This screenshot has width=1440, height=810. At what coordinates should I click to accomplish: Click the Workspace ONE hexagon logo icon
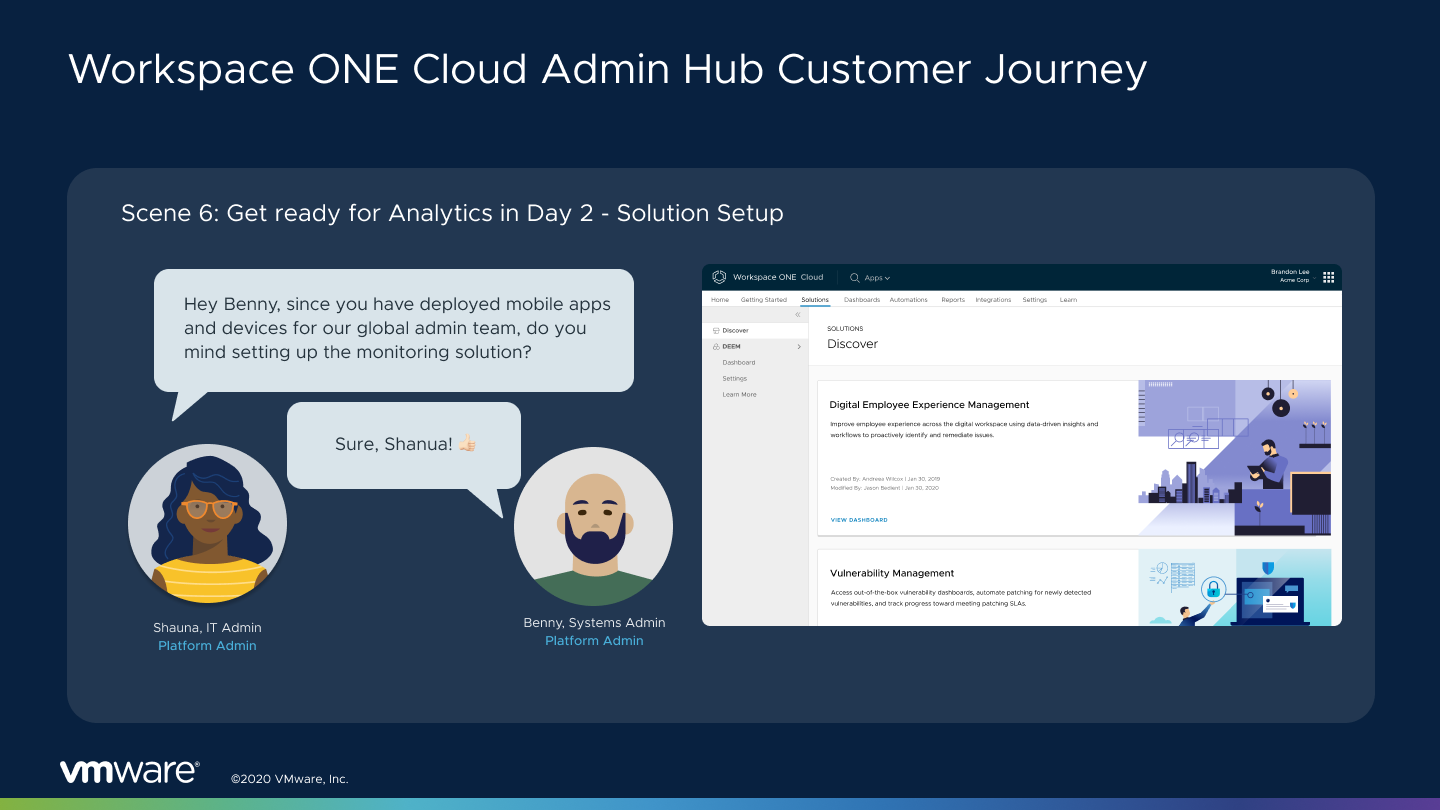pos(719,277)
